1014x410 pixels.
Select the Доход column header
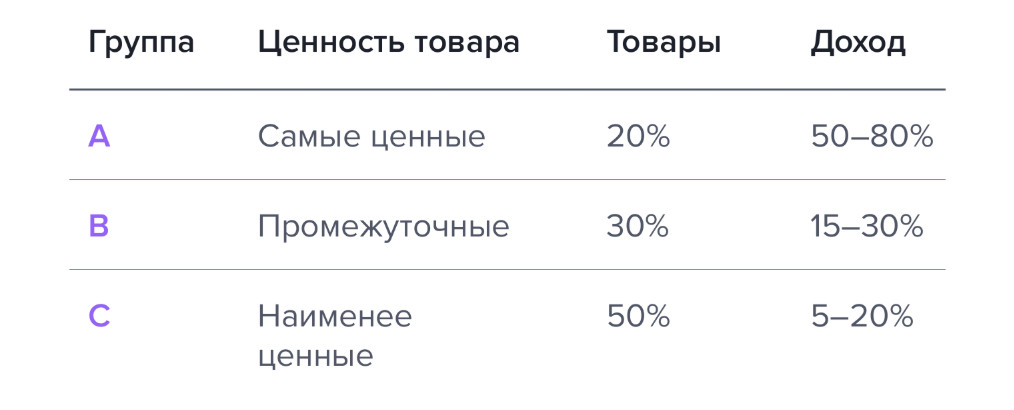tap(858, 42)
